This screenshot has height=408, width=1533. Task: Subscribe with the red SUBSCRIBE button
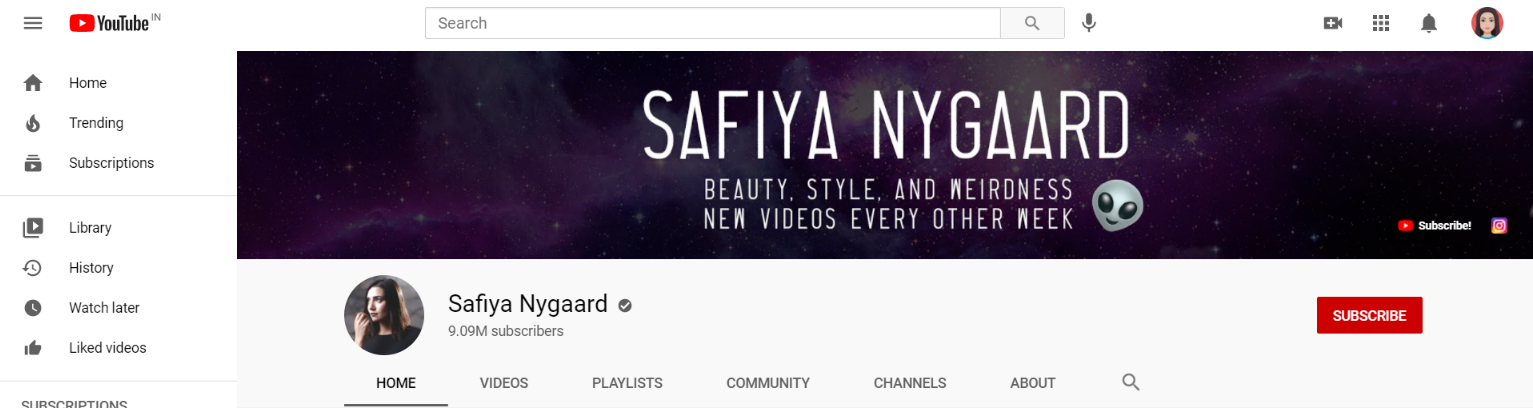(1369, 315)
